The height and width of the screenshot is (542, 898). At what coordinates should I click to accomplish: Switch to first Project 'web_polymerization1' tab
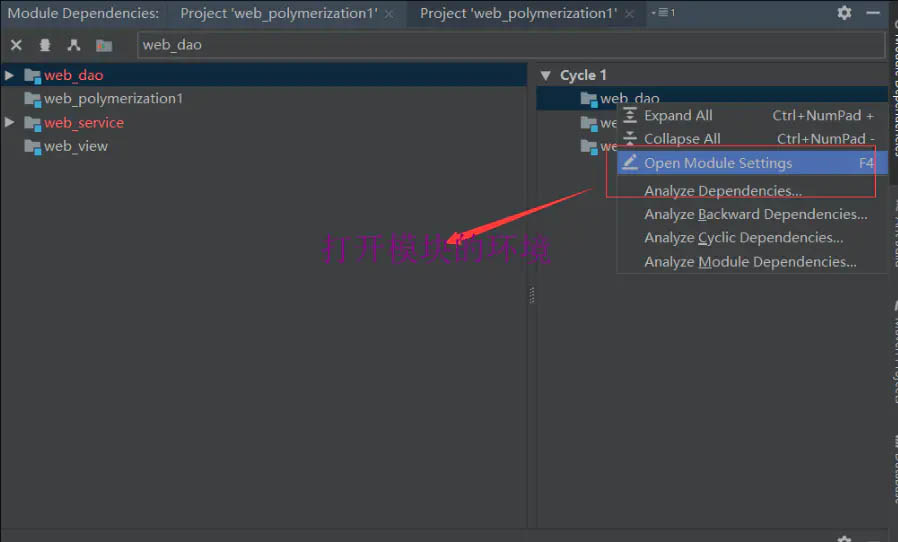(x=279, y=13)
